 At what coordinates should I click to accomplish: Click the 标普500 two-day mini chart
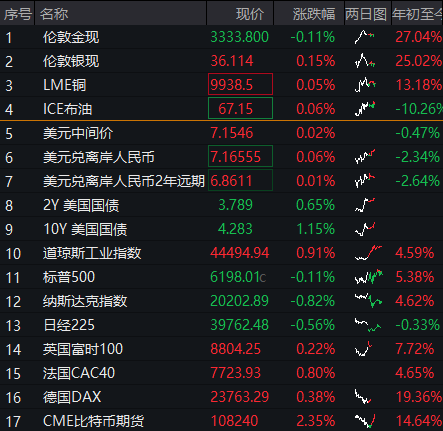[368, 277]
